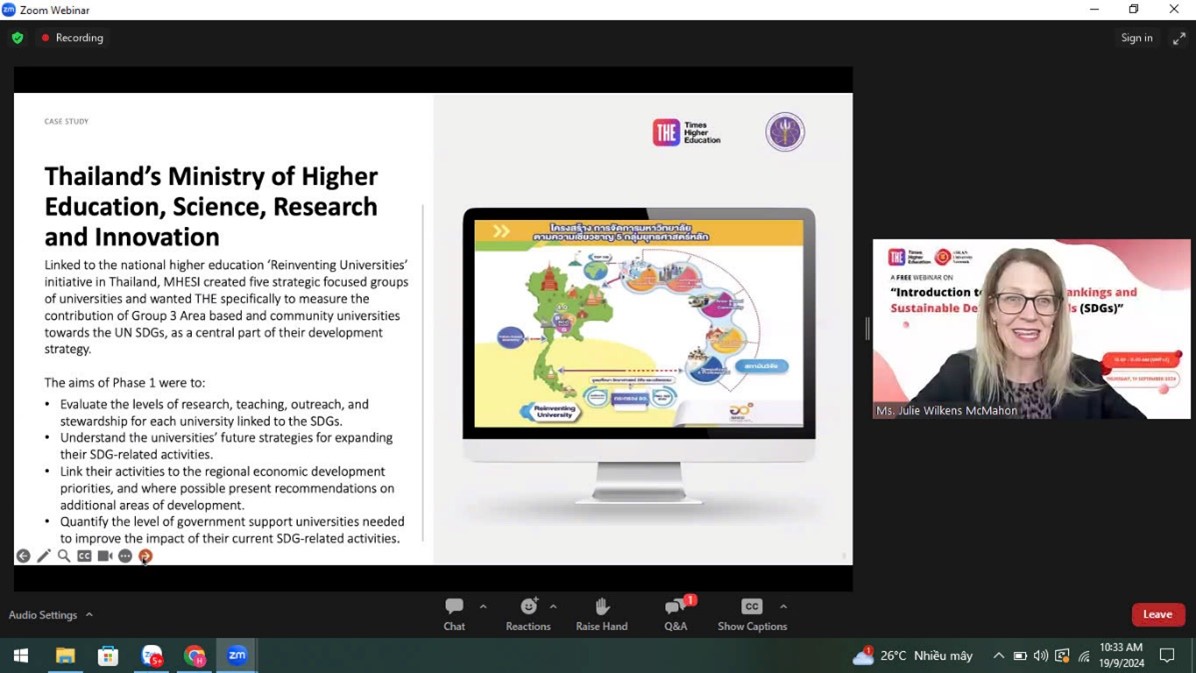Advance to next slide with orange arrow
The image size is (1196, 673).
[x=146, y=556]
